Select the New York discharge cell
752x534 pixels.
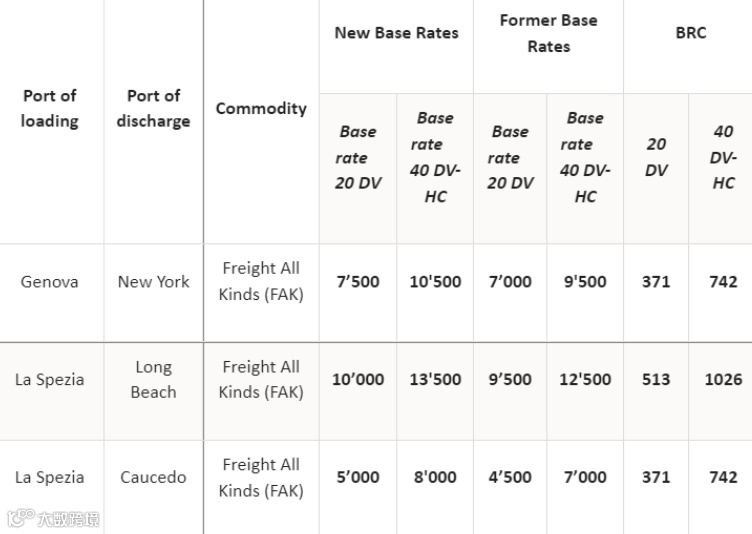(153, 282)
